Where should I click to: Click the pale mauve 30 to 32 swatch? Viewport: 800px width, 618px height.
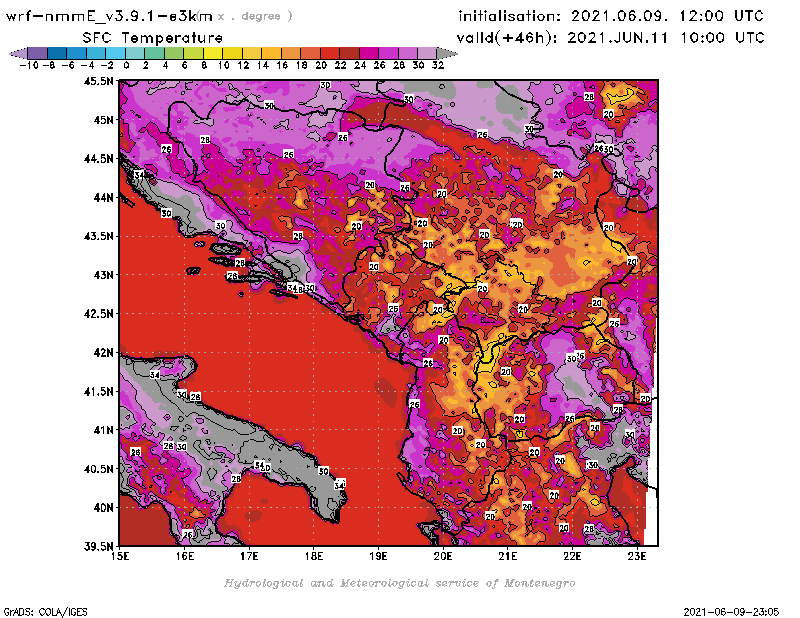[x=427, y=53]
